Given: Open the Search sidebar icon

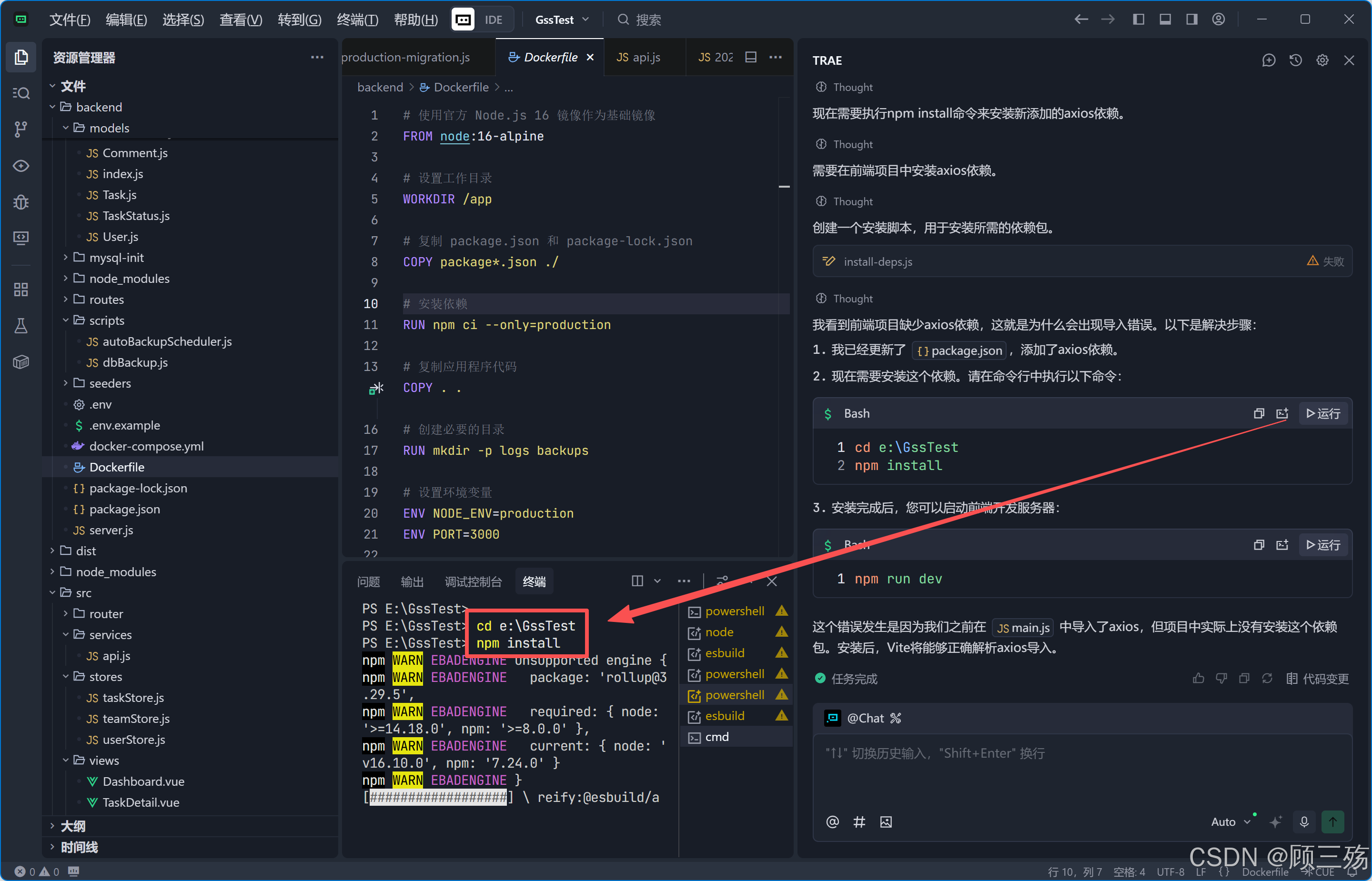Looking at the screenshot, I should point(20,93).
